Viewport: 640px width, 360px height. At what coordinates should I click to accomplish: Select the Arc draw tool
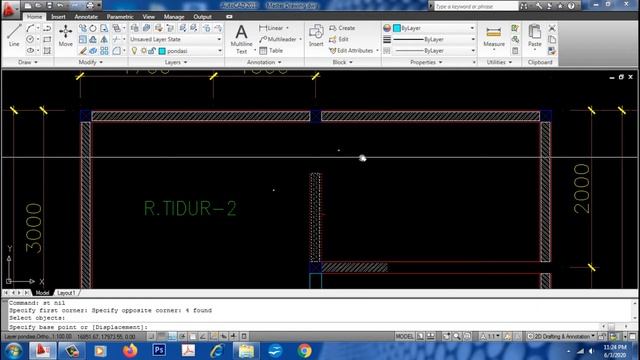[30, 28]
